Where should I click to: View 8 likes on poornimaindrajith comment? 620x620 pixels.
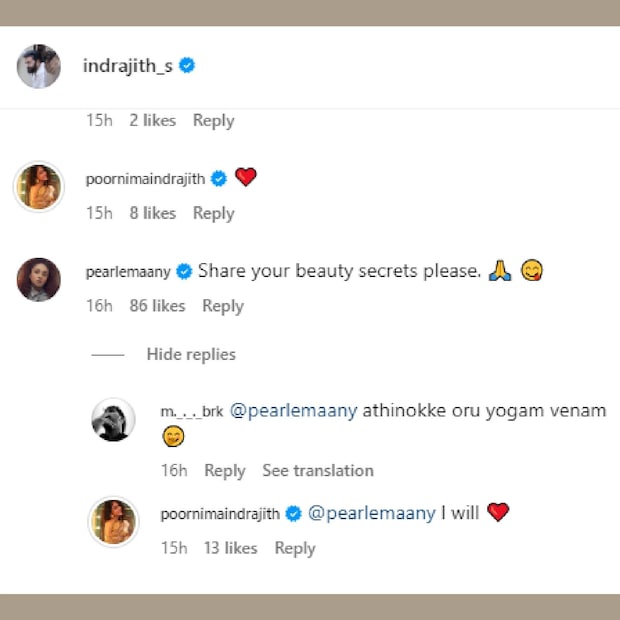[152, 213]
